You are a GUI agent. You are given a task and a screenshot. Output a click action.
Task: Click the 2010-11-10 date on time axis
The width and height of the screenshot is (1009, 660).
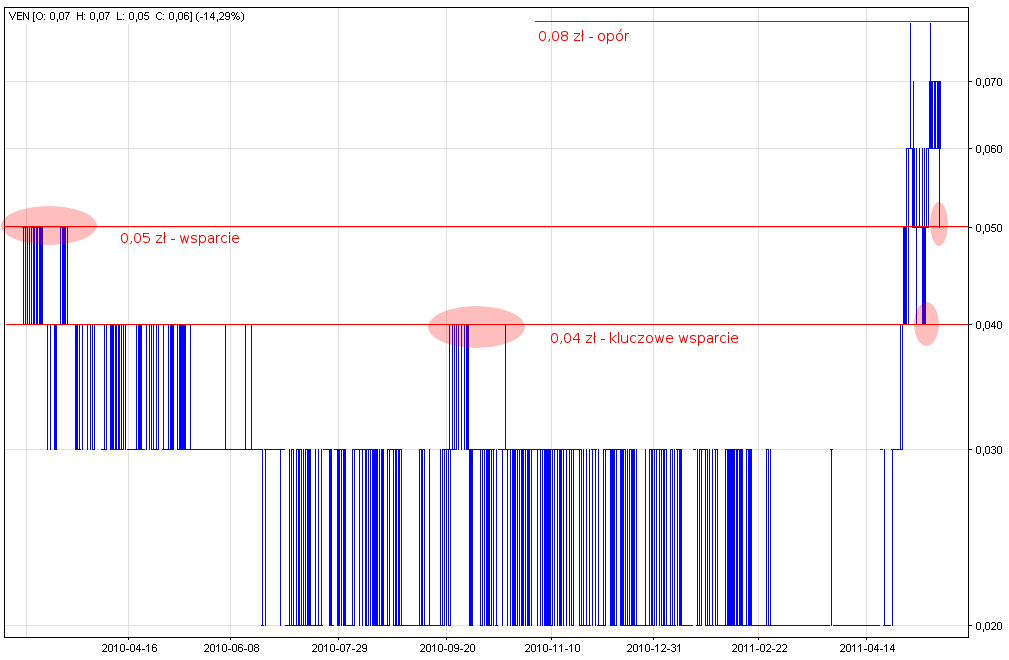(551, 648)
